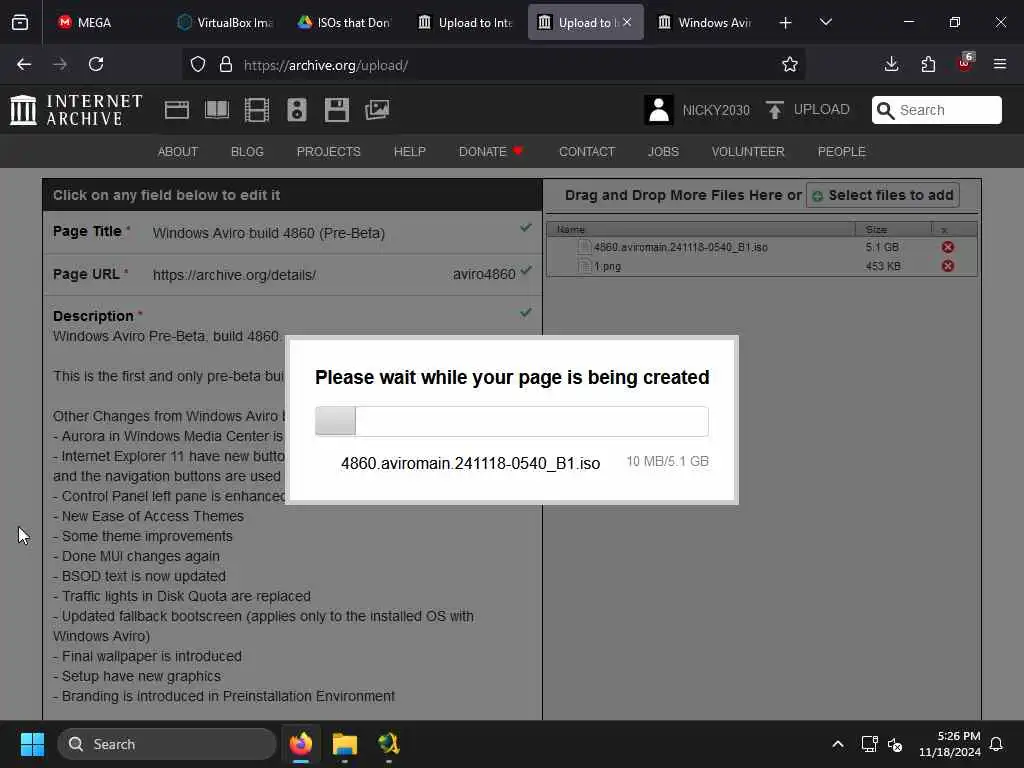Click the NICKY2030 user avatar icon
This screenshot has width=1024, height=768.
(658, 110)
